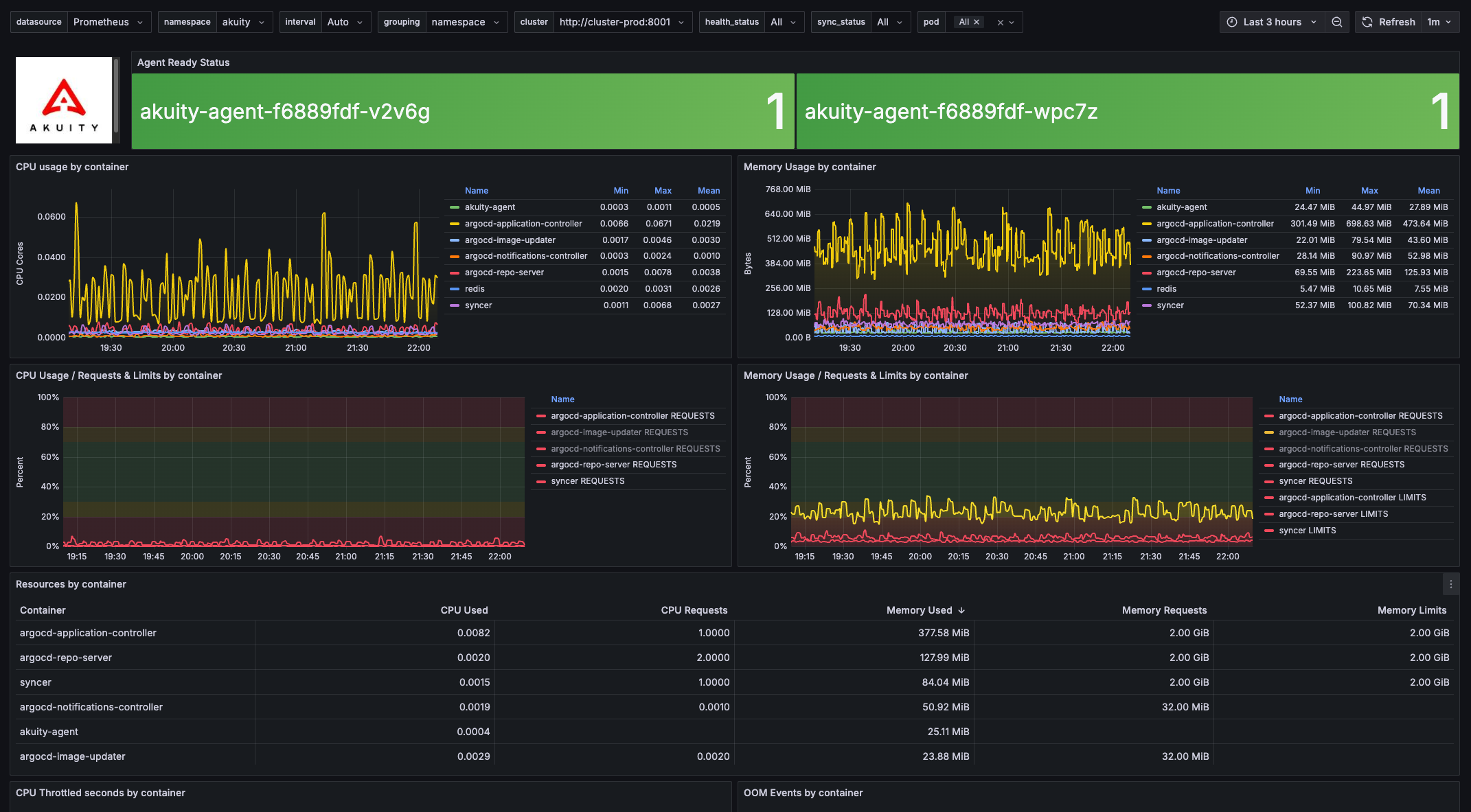Toggle argocd-application-controller REQUESTS in CPU limits legend

click(x=632, y=416)
